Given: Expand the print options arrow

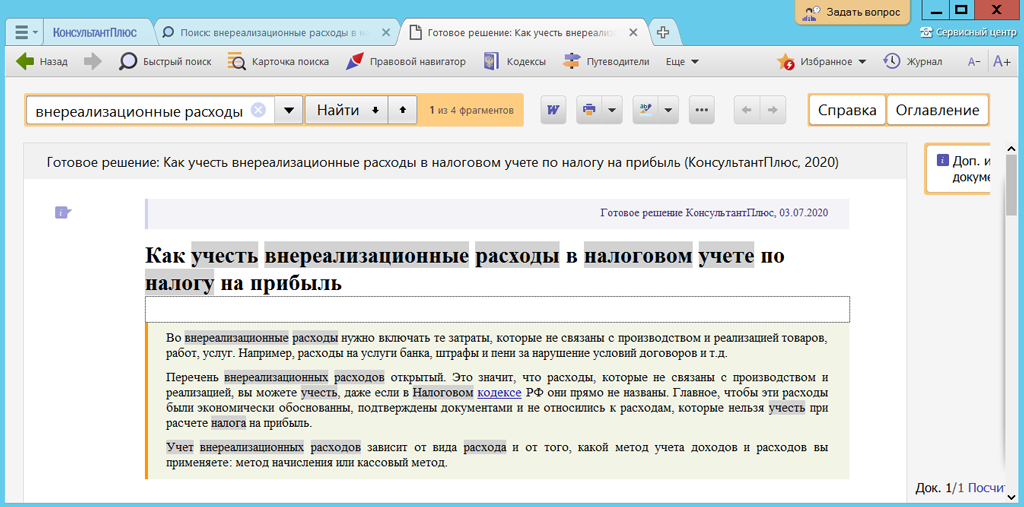Looking at the screenshot, I should (x=610, y=110).
